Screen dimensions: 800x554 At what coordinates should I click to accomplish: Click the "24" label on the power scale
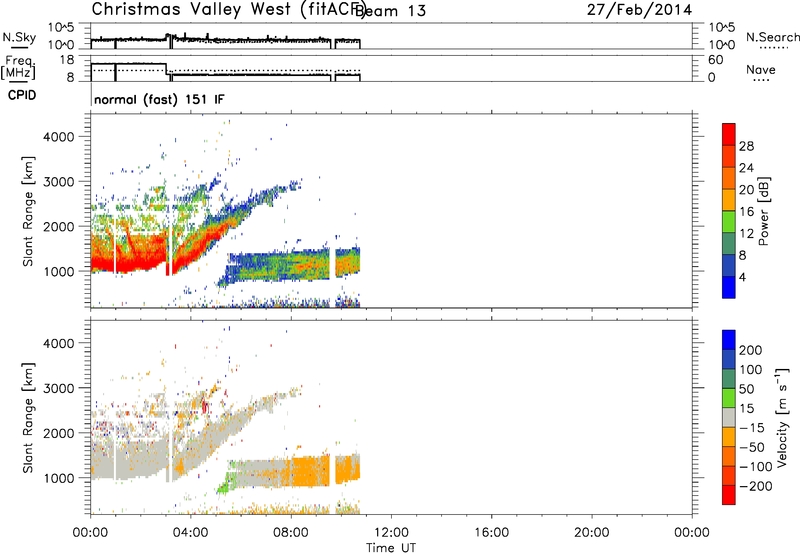(x=746, y=168)
